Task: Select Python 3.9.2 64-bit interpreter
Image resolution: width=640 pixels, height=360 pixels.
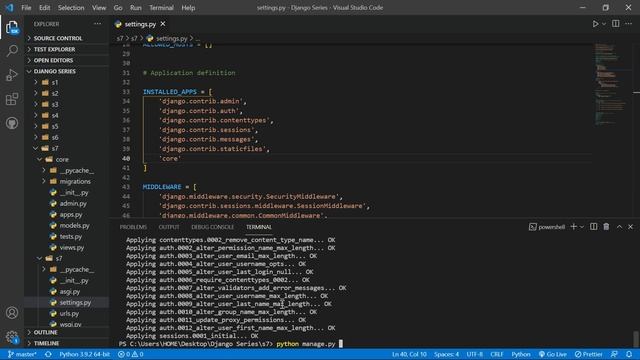Action: click(84, 354)
